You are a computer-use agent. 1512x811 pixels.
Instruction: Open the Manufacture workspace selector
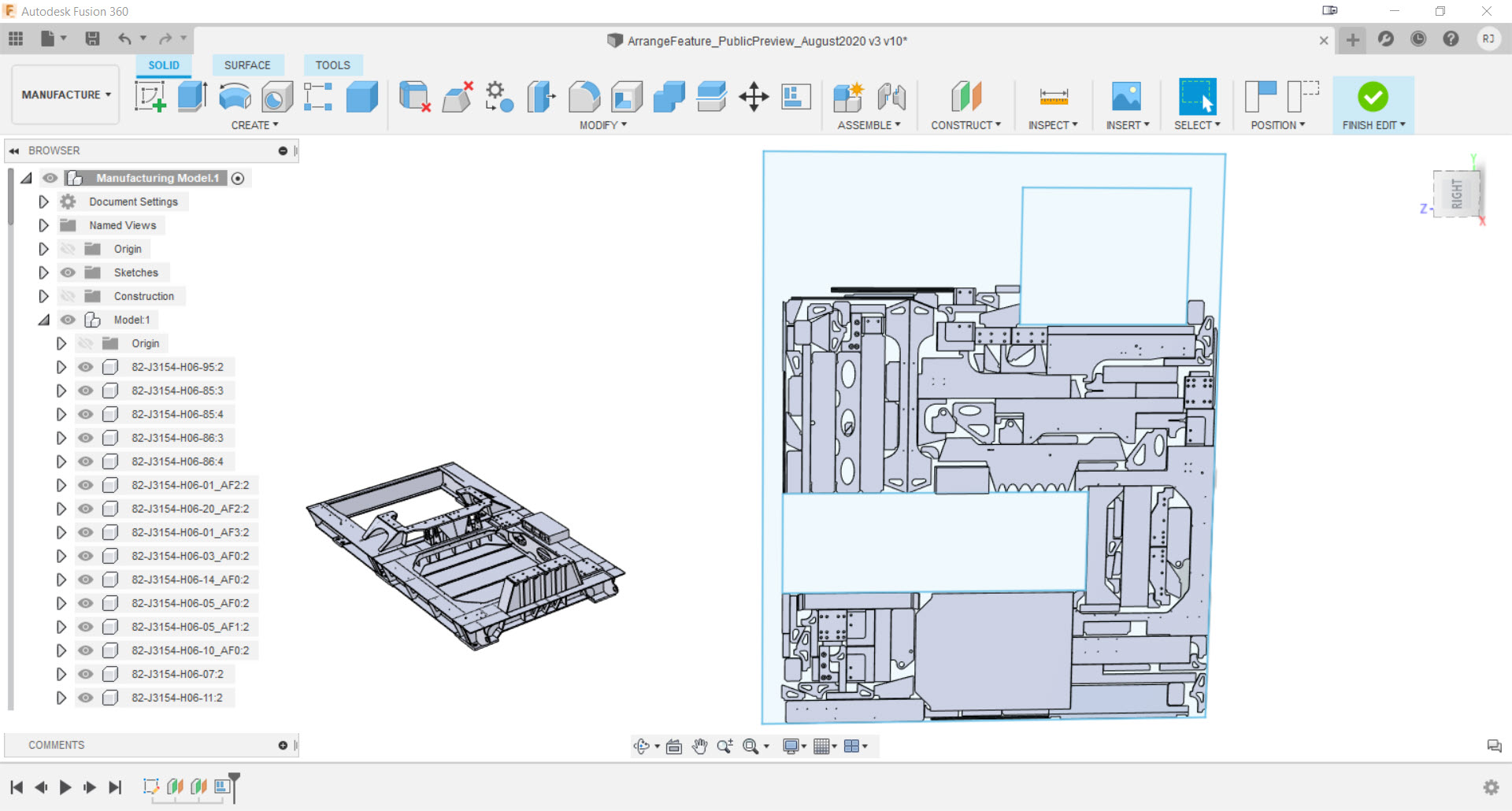65,94
